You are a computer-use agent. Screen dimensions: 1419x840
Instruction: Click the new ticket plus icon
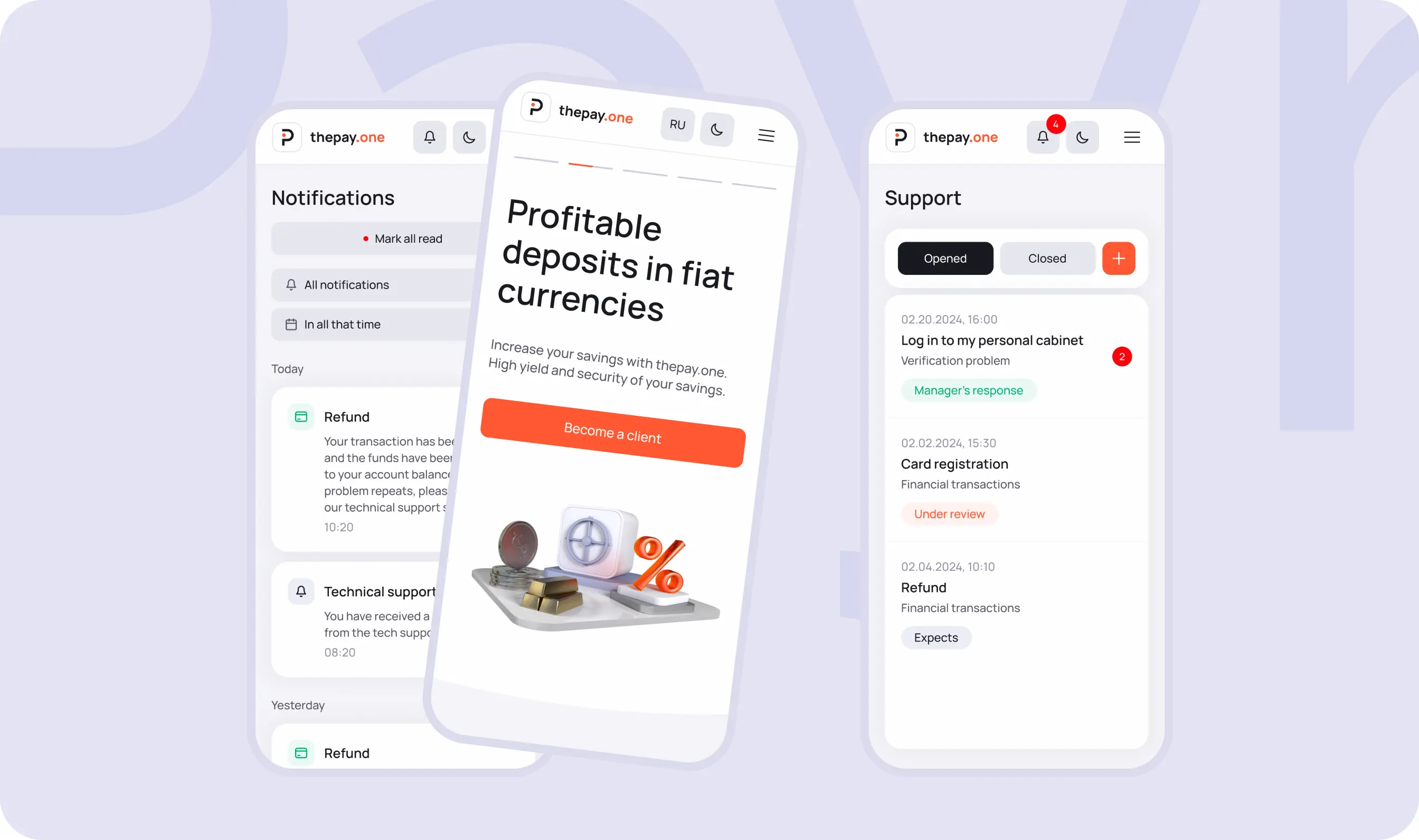click(x=1118, y=258)
